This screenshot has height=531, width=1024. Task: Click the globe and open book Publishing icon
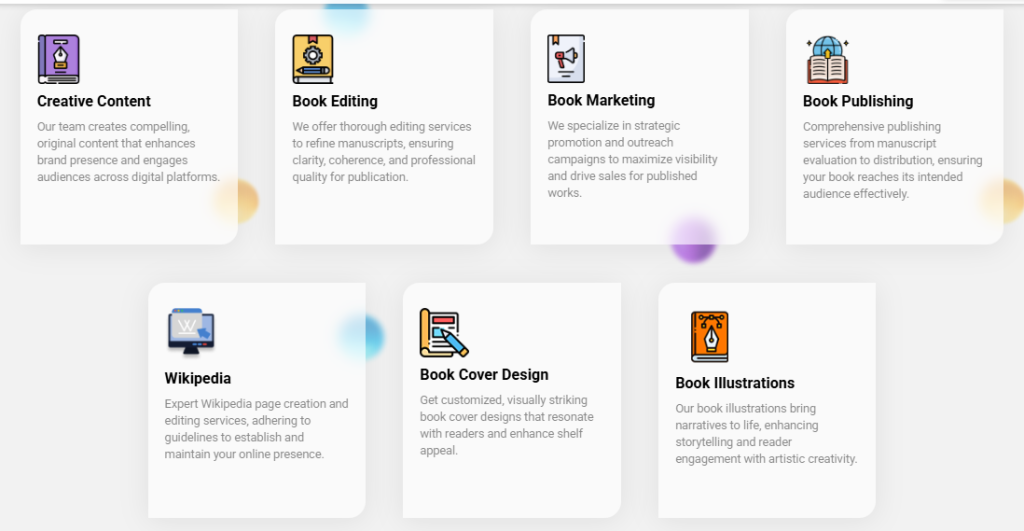click(x=827, y=60)
